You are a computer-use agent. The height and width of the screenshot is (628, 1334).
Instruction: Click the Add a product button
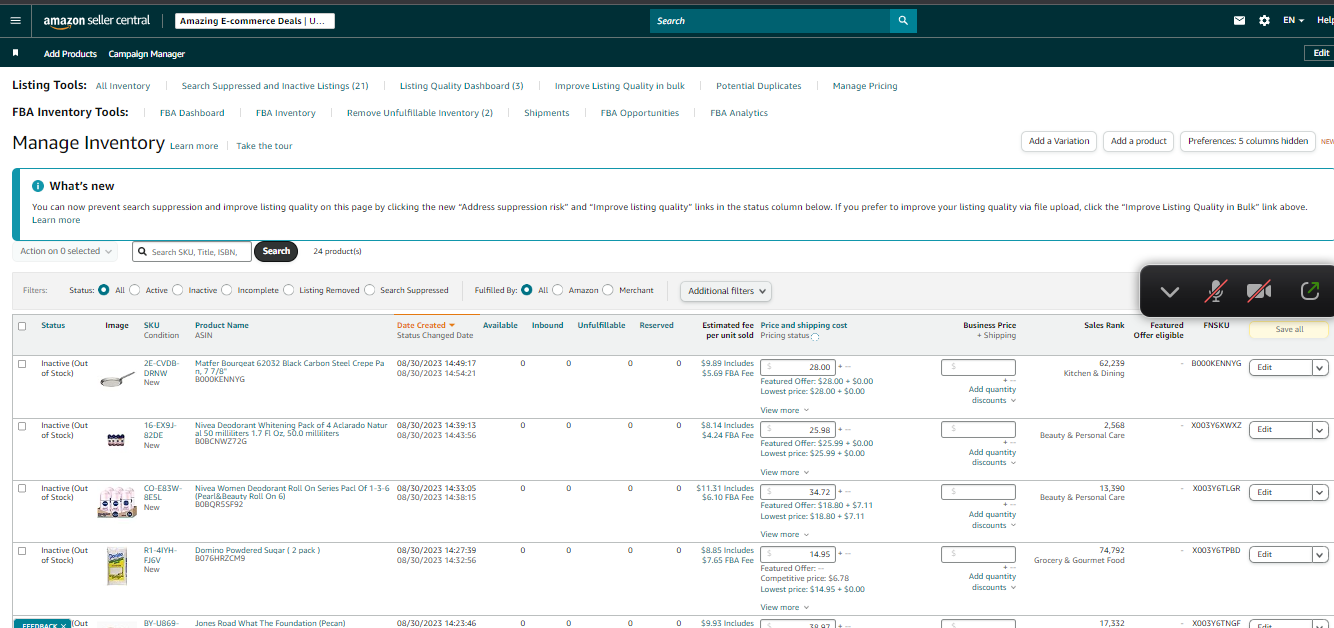1139,141
